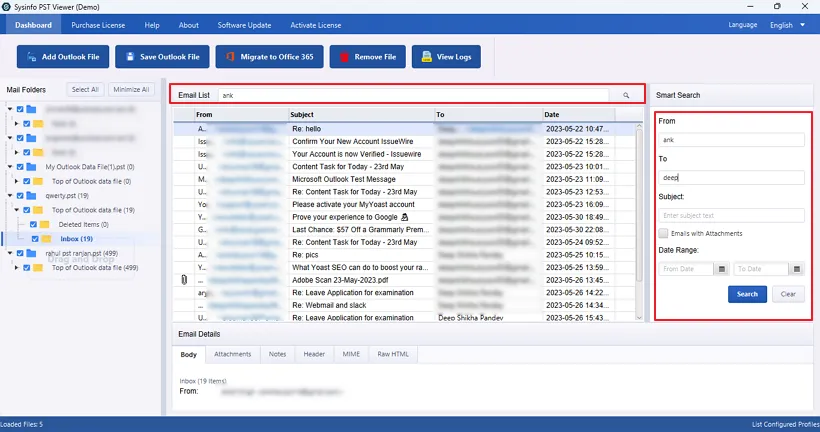Switch to the Header tab
This screenshot has width=820, height=432.
314,354
